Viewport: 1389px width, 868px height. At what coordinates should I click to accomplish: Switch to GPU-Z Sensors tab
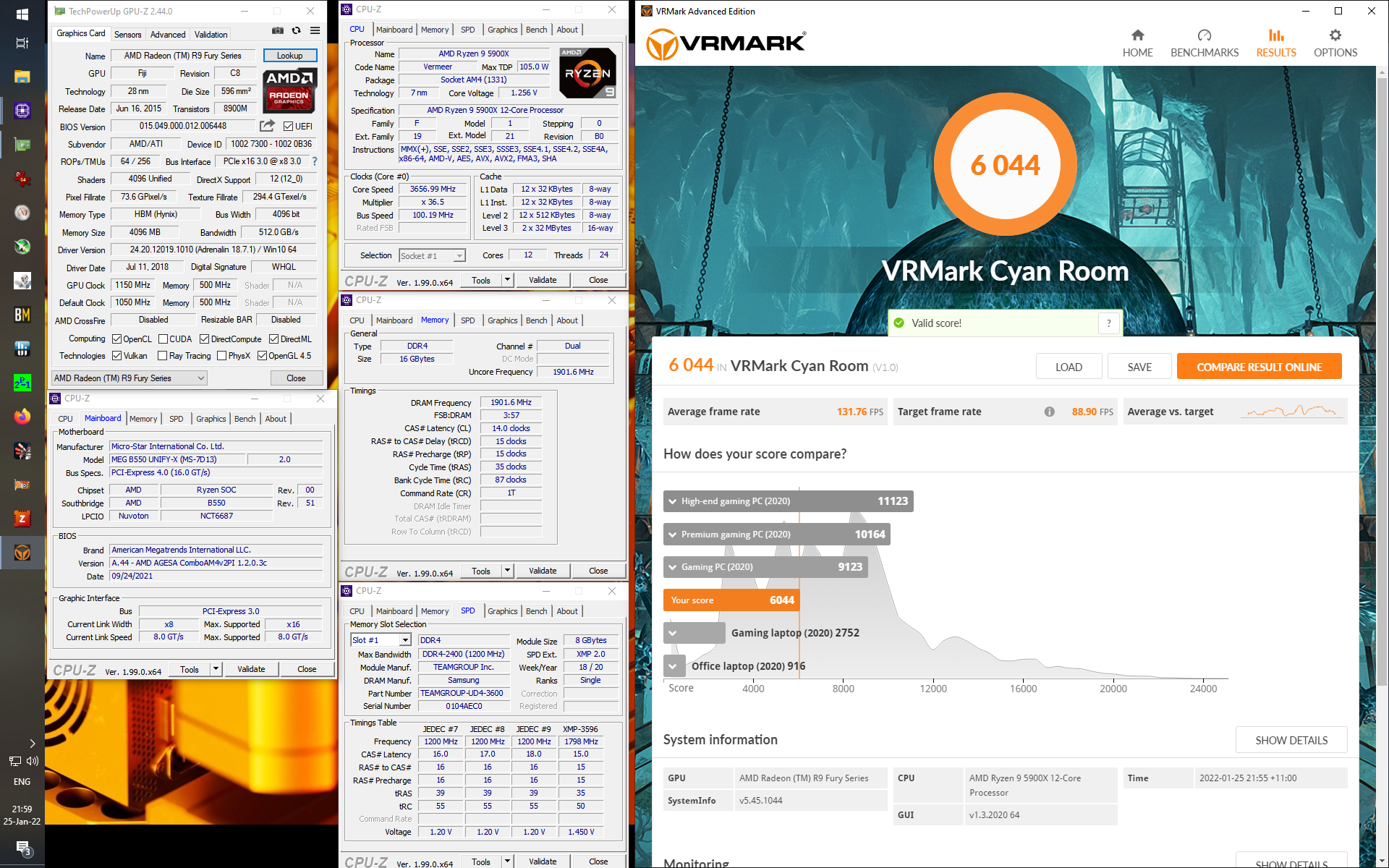click(x=128, y=35)
